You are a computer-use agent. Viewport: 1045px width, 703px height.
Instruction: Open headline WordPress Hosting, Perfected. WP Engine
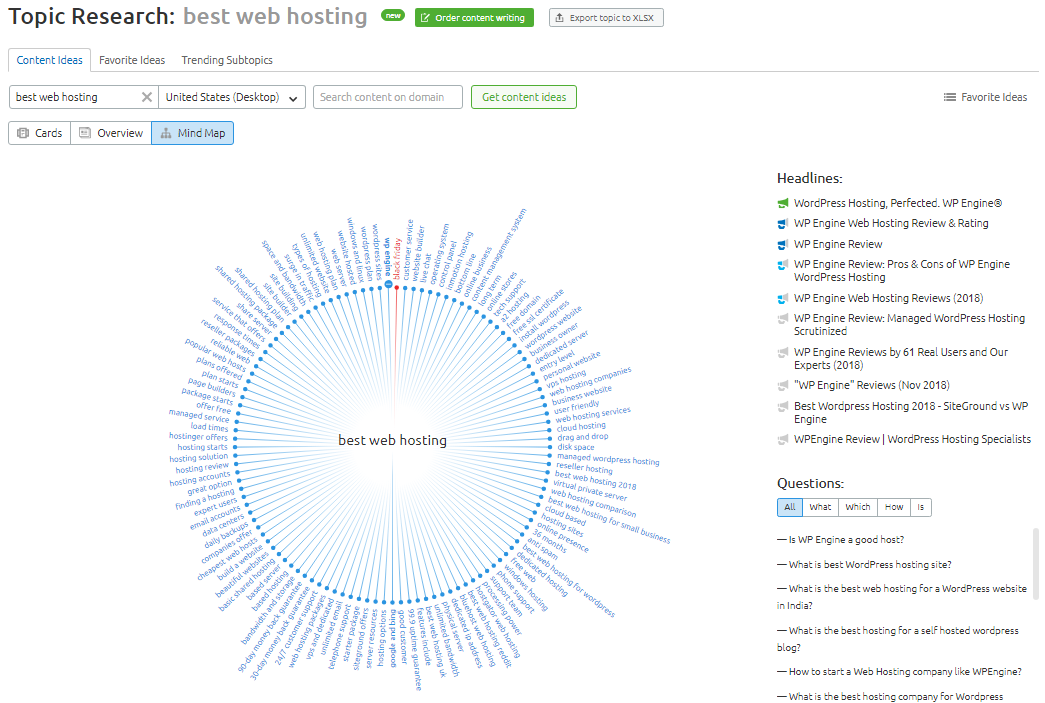[898, 203]
